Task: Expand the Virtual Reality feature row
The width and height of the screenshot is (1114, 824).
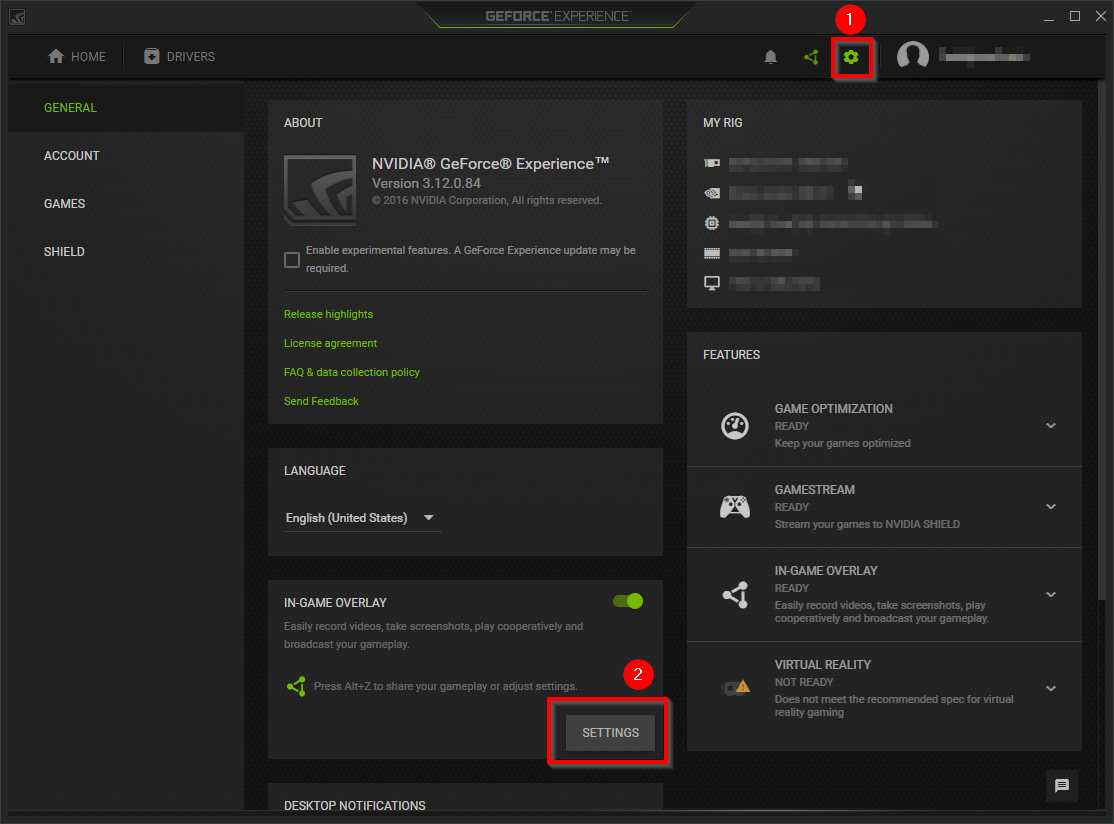Action: click(1051, 688)
